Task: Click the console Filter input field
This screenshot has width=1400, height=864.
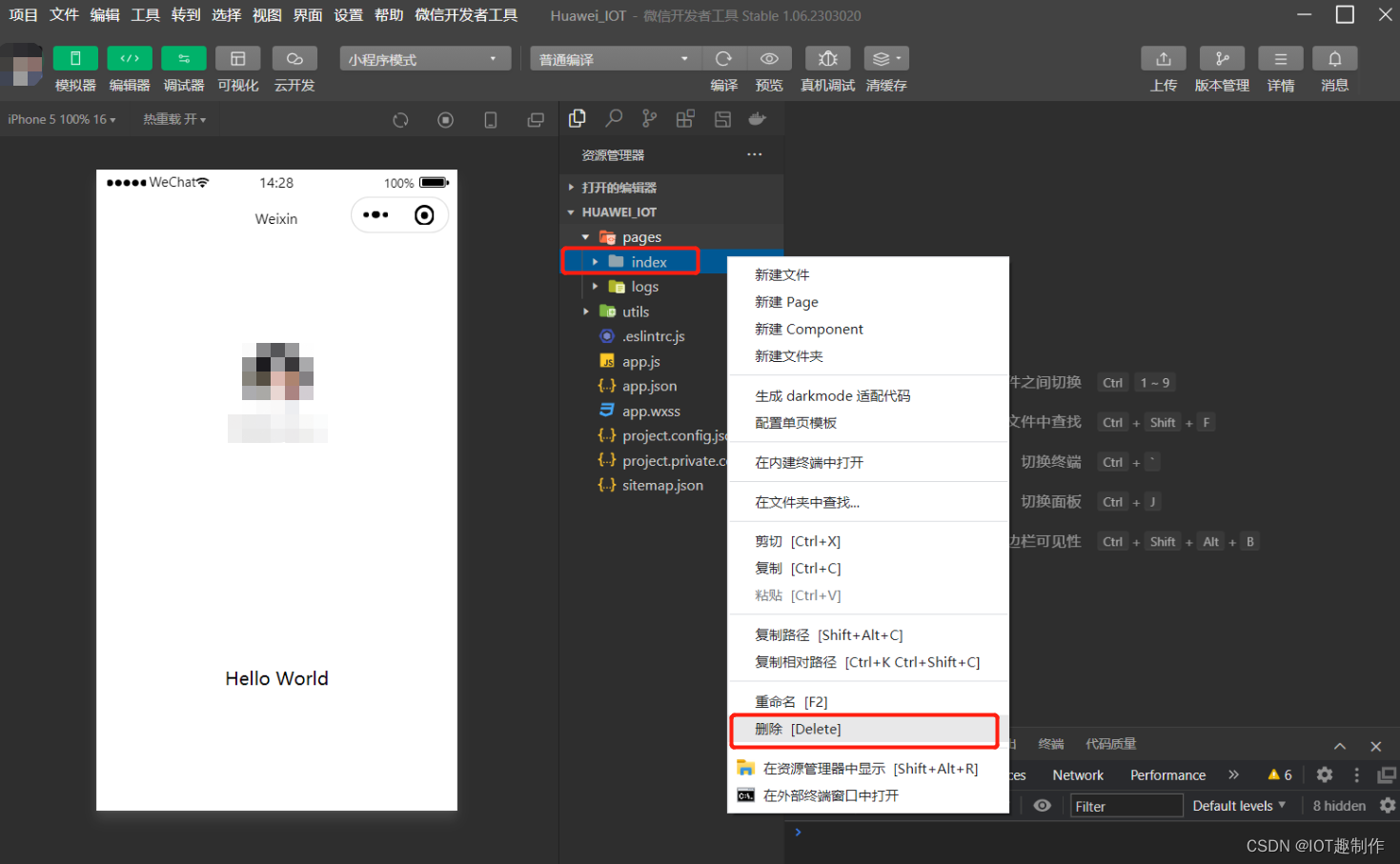Action: pyautogui.click(x=1126, y=806)
